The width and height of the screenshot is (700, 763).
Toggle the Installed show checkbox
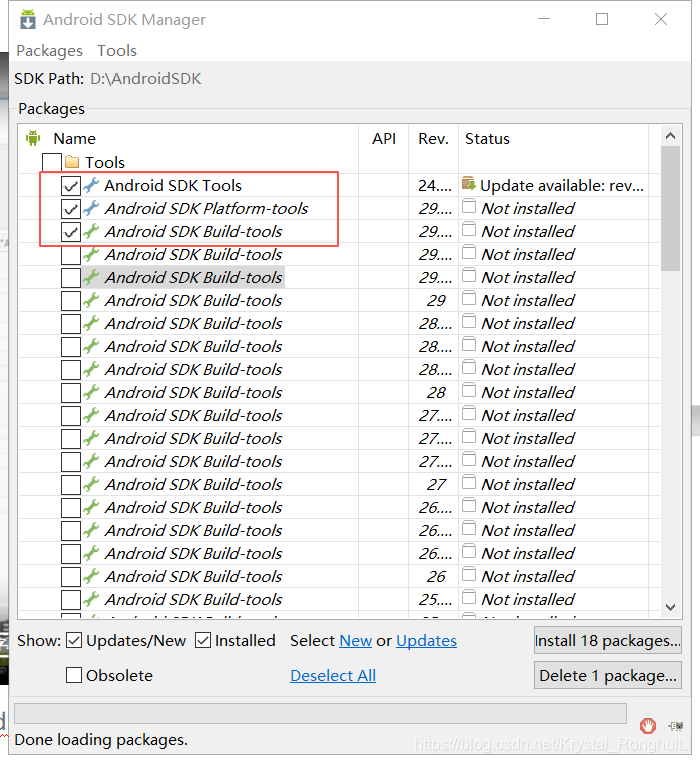pyautogui.click(x=203, y=640)
